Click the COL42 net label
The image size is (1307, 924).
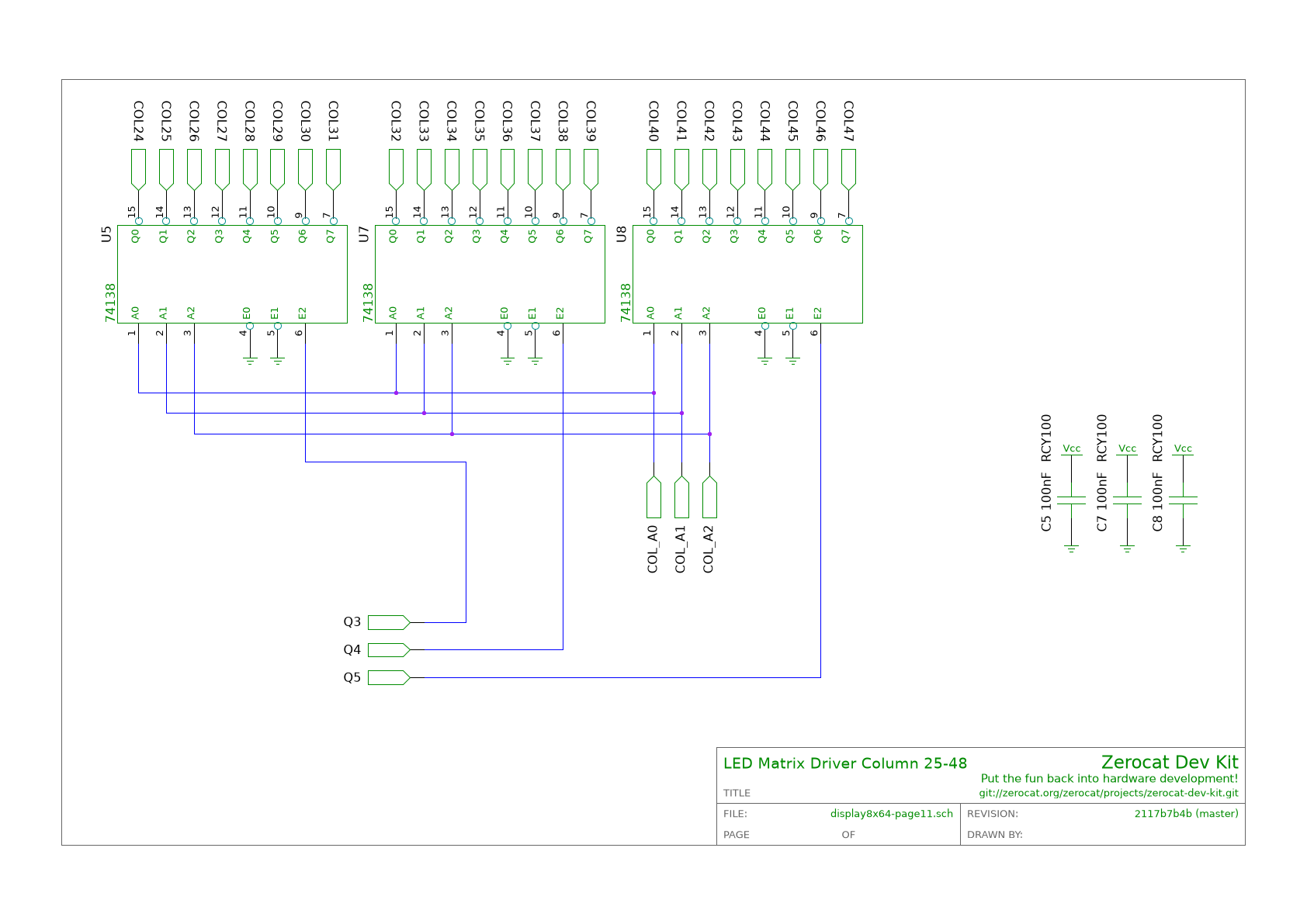pos(709,122)
